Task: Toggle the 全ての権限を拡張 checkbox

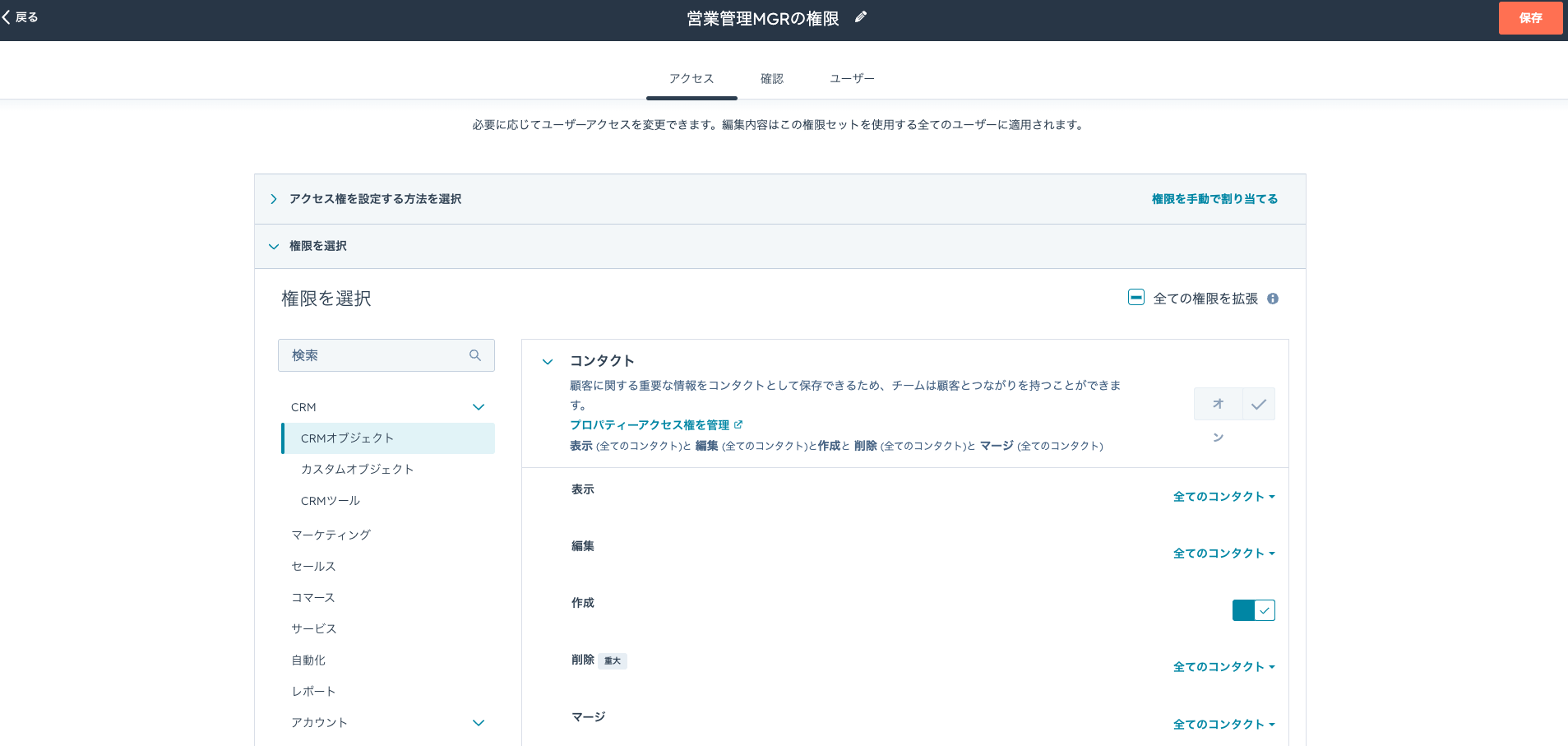Action: 1136,298
